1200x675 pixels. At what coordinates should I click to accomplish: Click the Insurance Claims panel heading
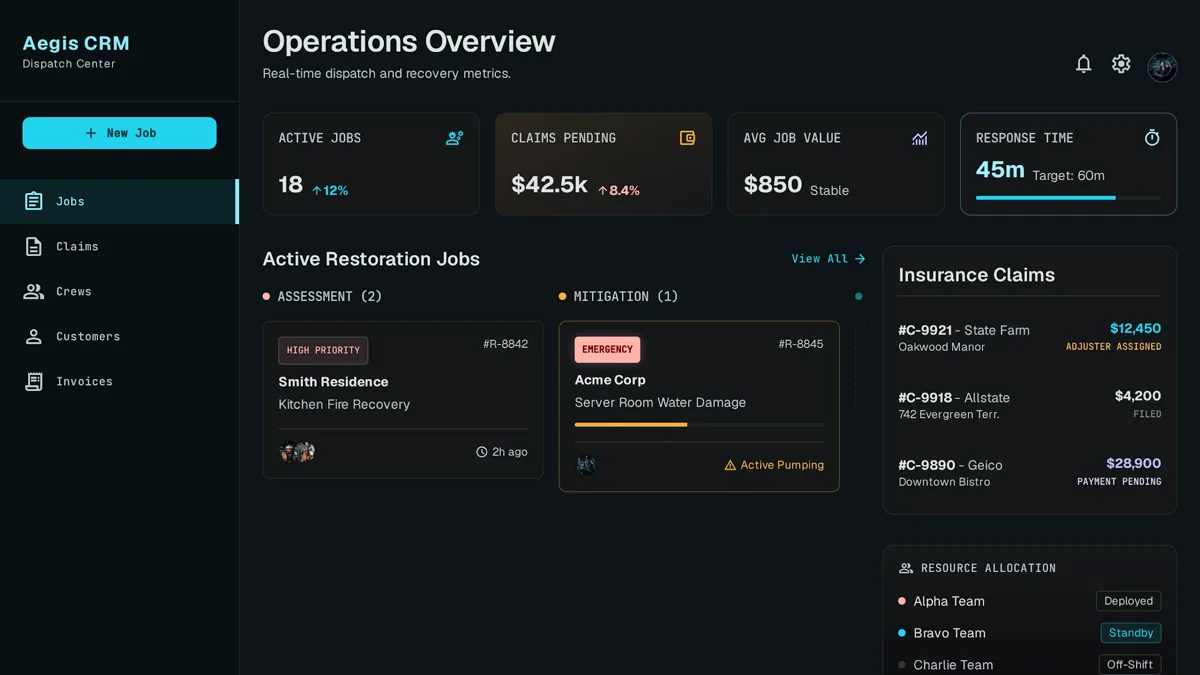click(x=976, y=275)
